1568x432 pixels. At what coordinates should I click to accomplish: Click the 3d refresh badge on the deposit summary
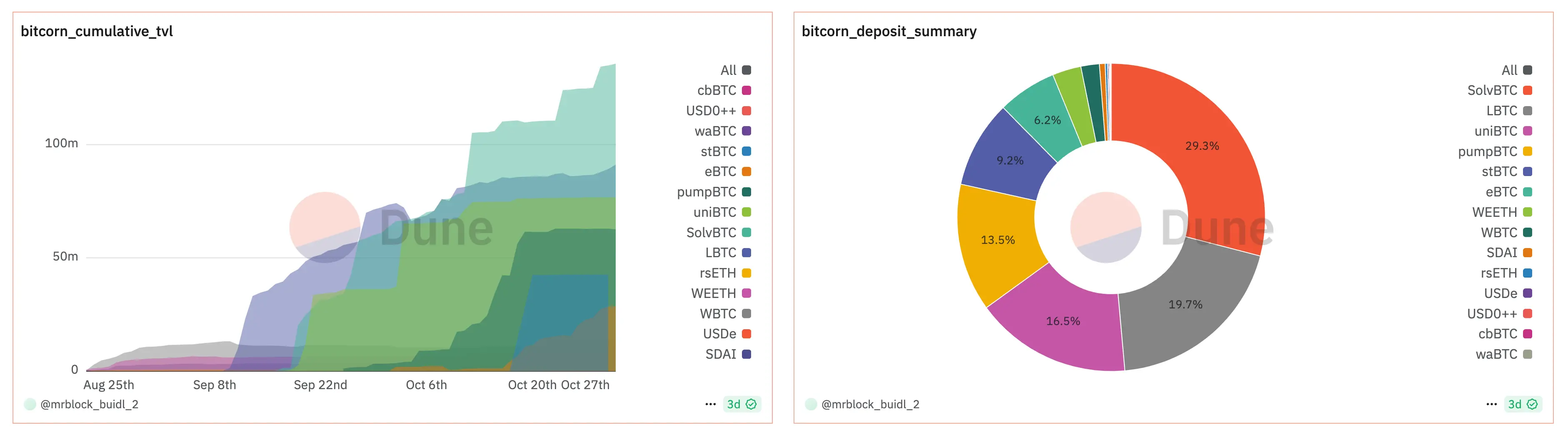tap(1522, 404)
